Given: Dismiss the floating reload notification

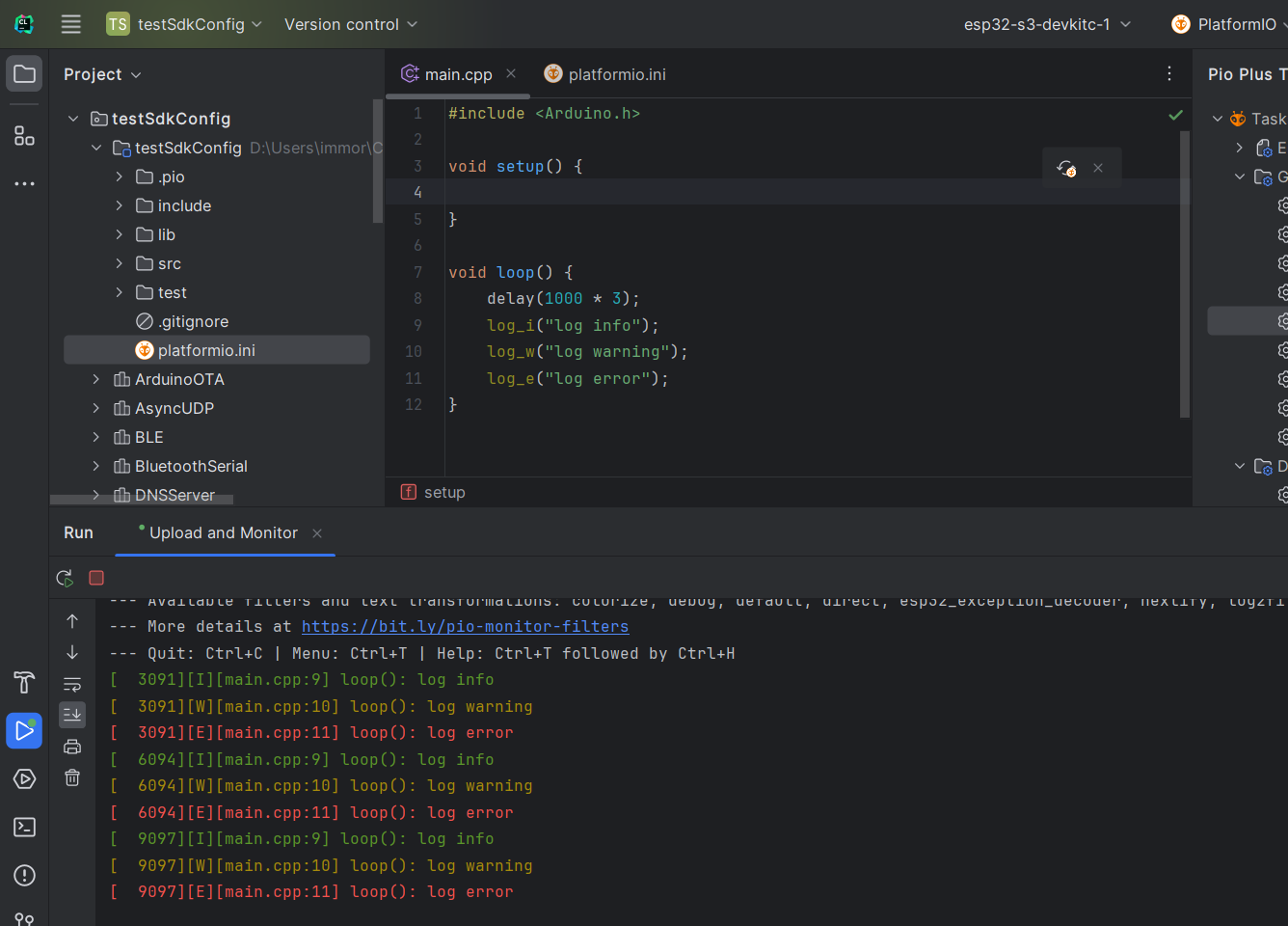Looking at the screenshot, I should [x=1098, y=168].
